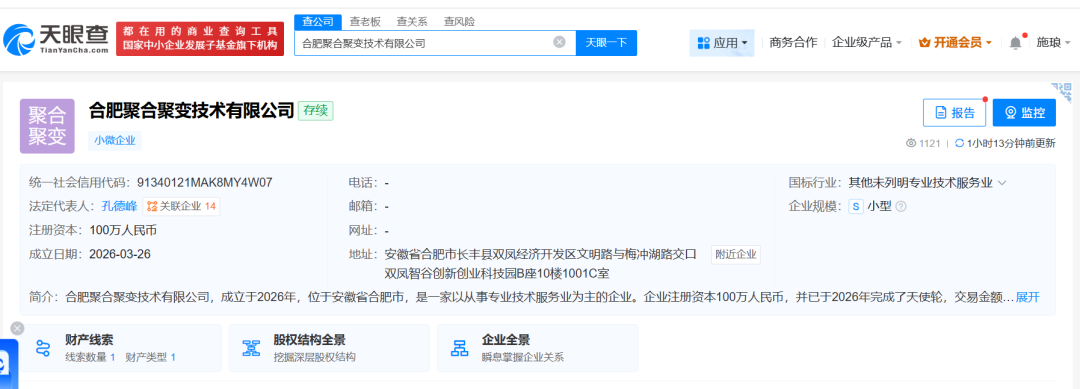Click 线索数量 1 label
This screenshot has width=1080, height=389.
coord(90,357)
